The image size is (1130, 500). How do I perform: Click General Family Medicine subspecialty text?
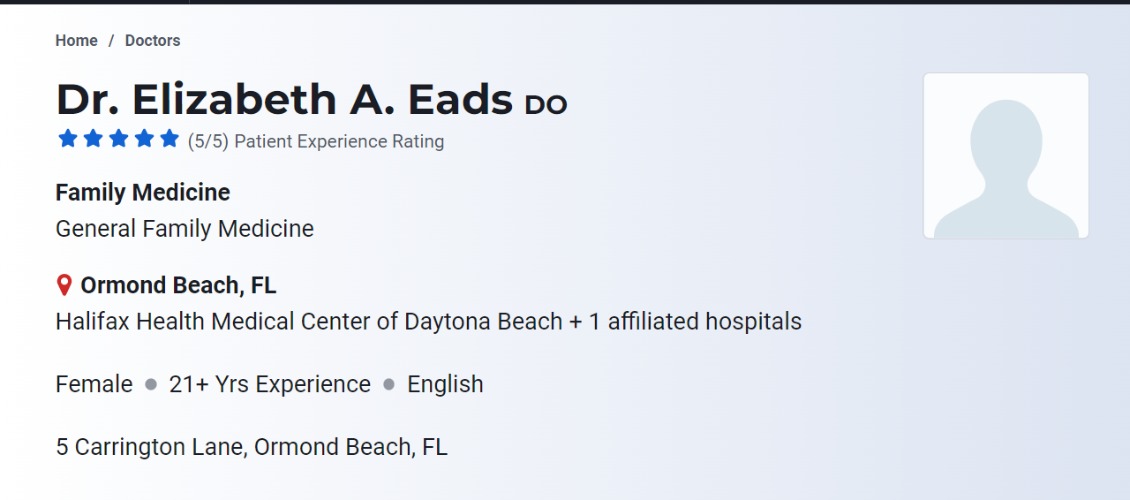tap(185, 229)
